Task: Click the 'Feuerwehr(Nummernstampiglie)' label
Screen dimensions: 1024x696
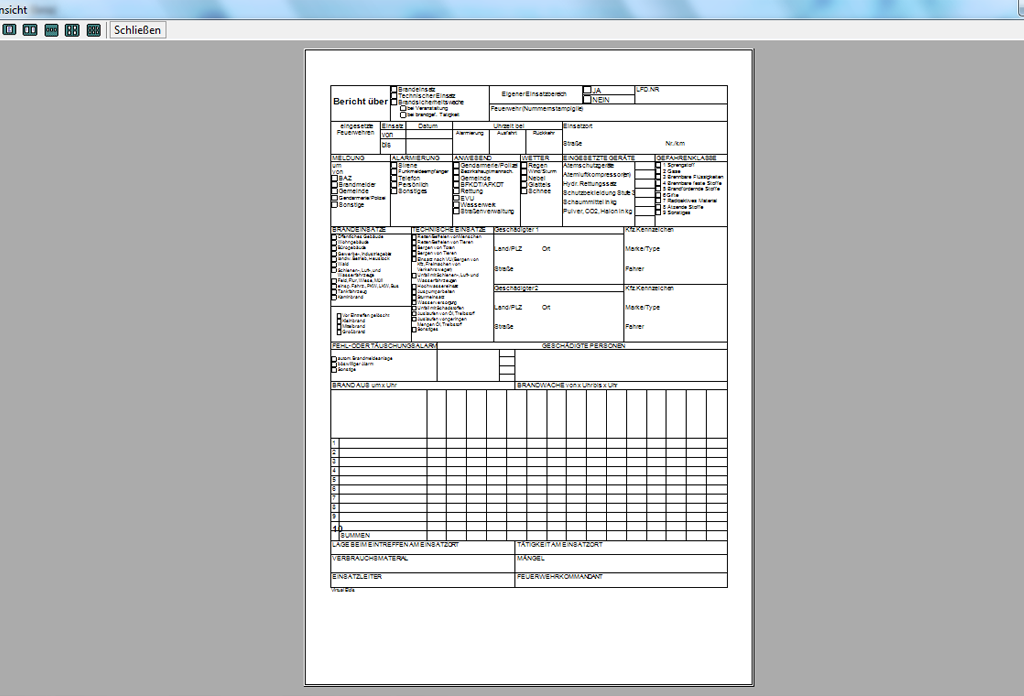Action: pyautogui.click(x=537, y=108)
